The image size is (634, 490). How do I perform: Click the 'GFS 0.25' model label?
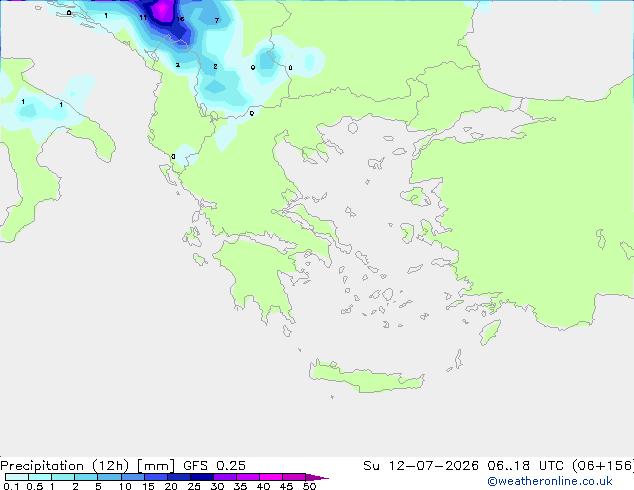(214, 466)
